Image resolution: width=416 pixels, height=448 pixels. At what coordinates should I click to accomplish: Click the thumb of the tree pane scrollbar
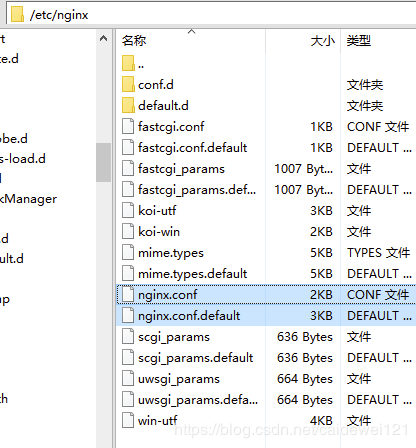tap(104, 162)
